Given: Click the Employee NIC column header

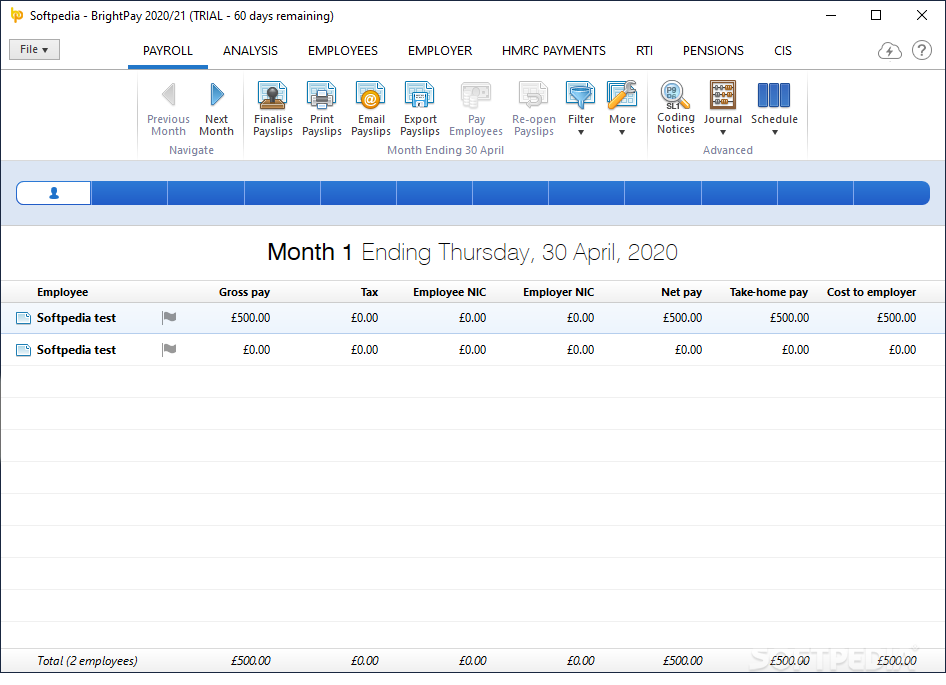Looking at the screenshot, I should coord(449,292).
